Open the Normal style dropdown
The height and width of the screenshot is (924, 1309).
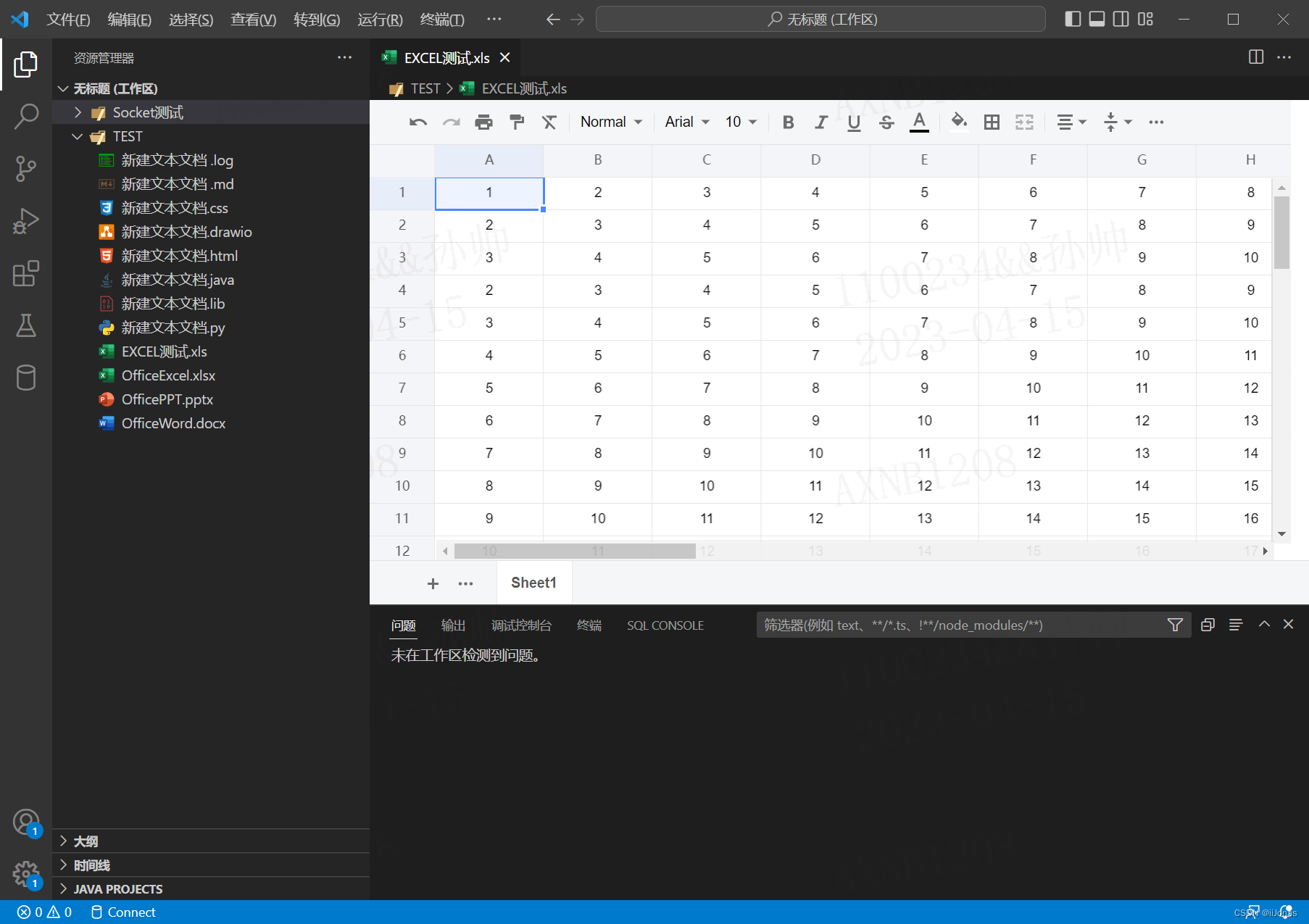coord(610,122)
